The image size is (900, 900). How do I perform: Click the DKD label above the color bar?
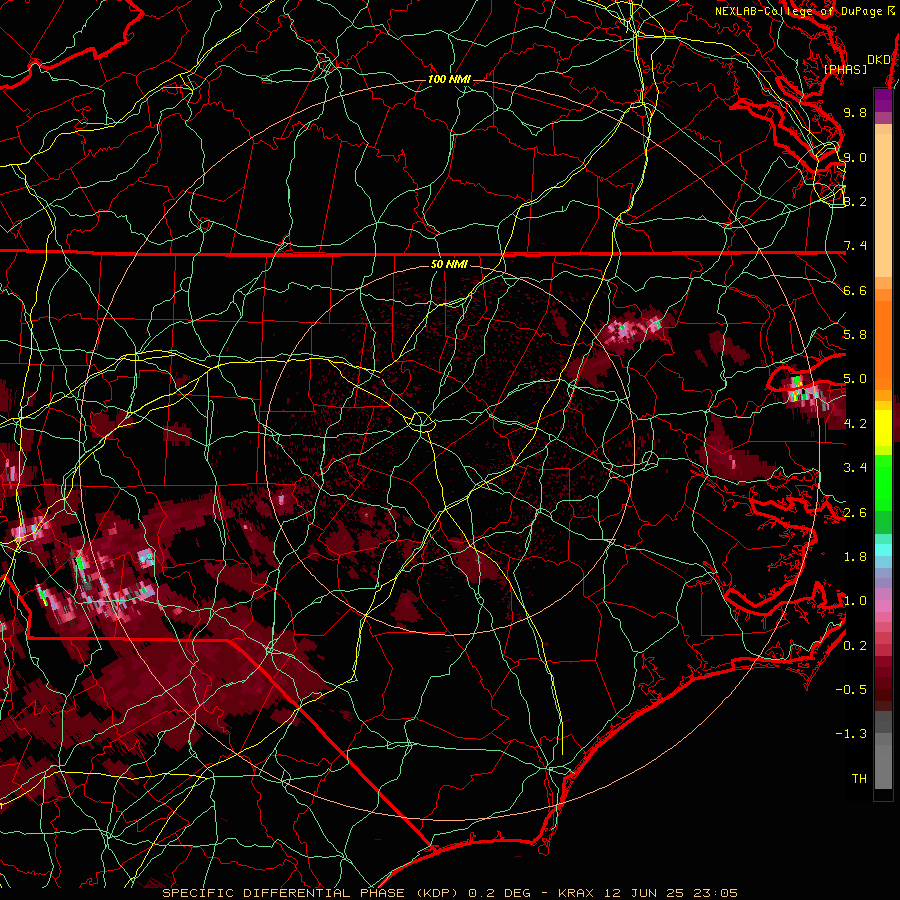point(879,60)
